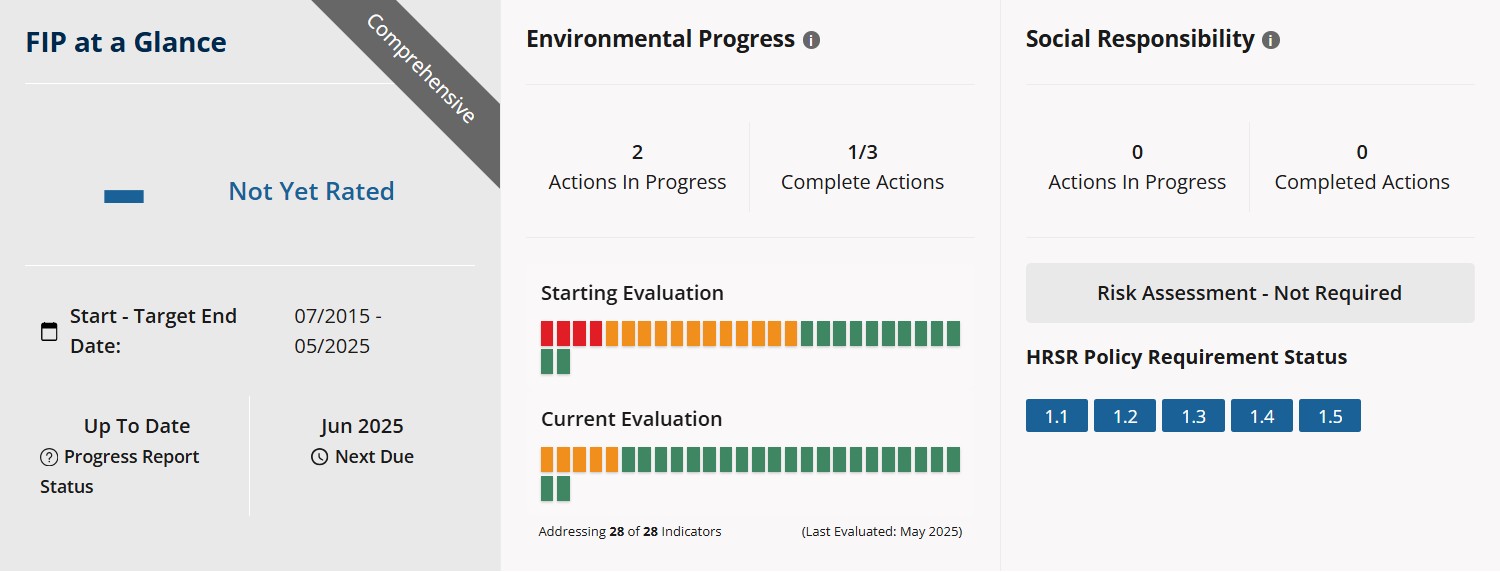The height and width of the screenshot is (572, 1500).
Task: Click the 1/3 Complete Actions stat
Action: (862, 168)
